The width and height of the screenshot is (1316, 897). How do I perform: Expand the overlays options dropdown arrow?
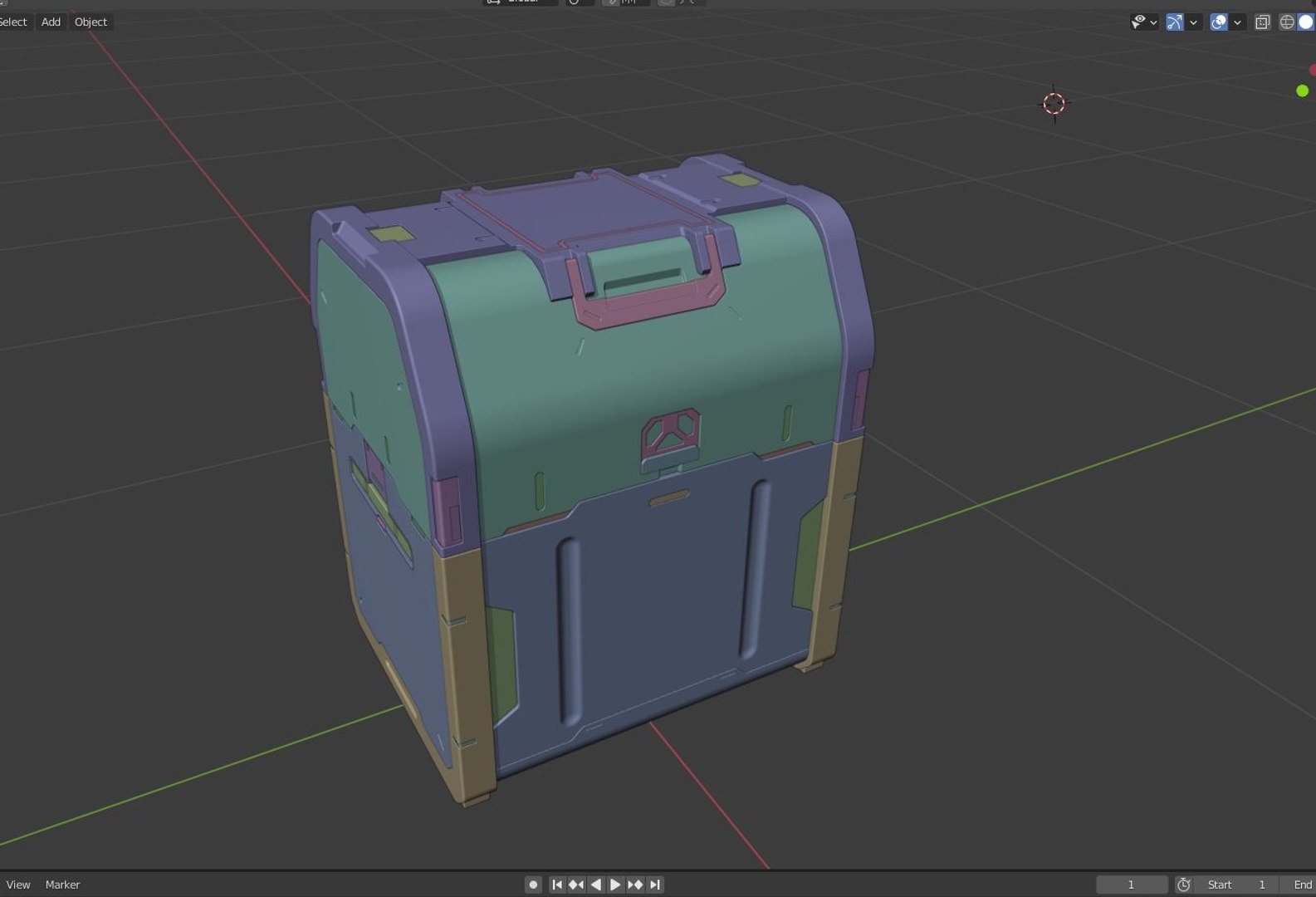coord(1237,22)
